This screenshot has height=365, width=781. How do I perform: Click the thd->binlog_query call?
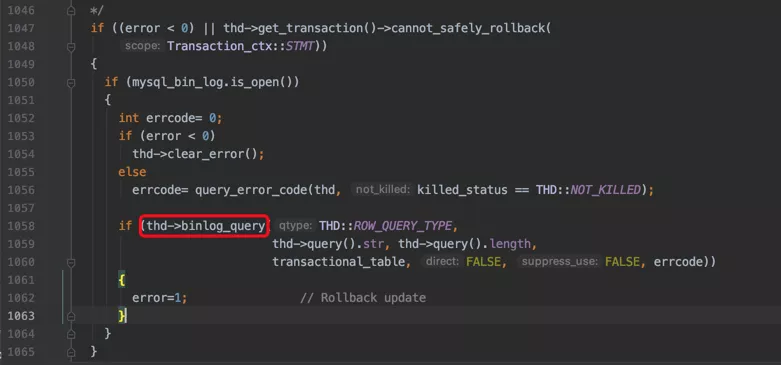click(x=206, y=226)
